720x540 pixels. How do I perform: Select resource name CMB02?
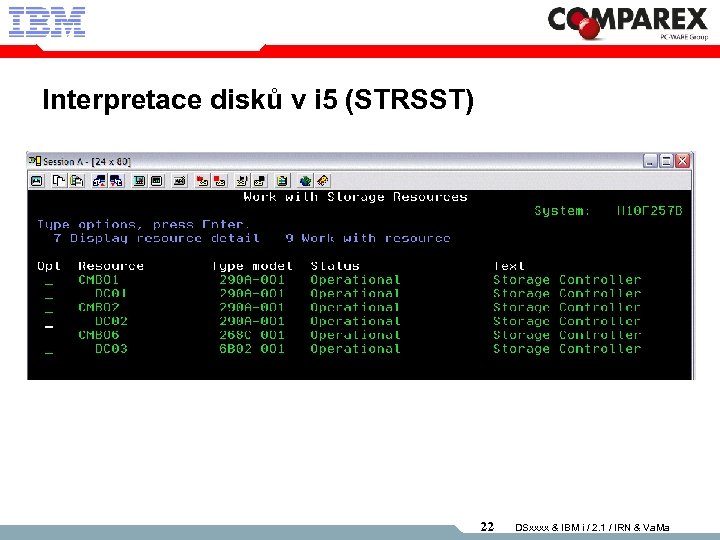pos(98,307)
